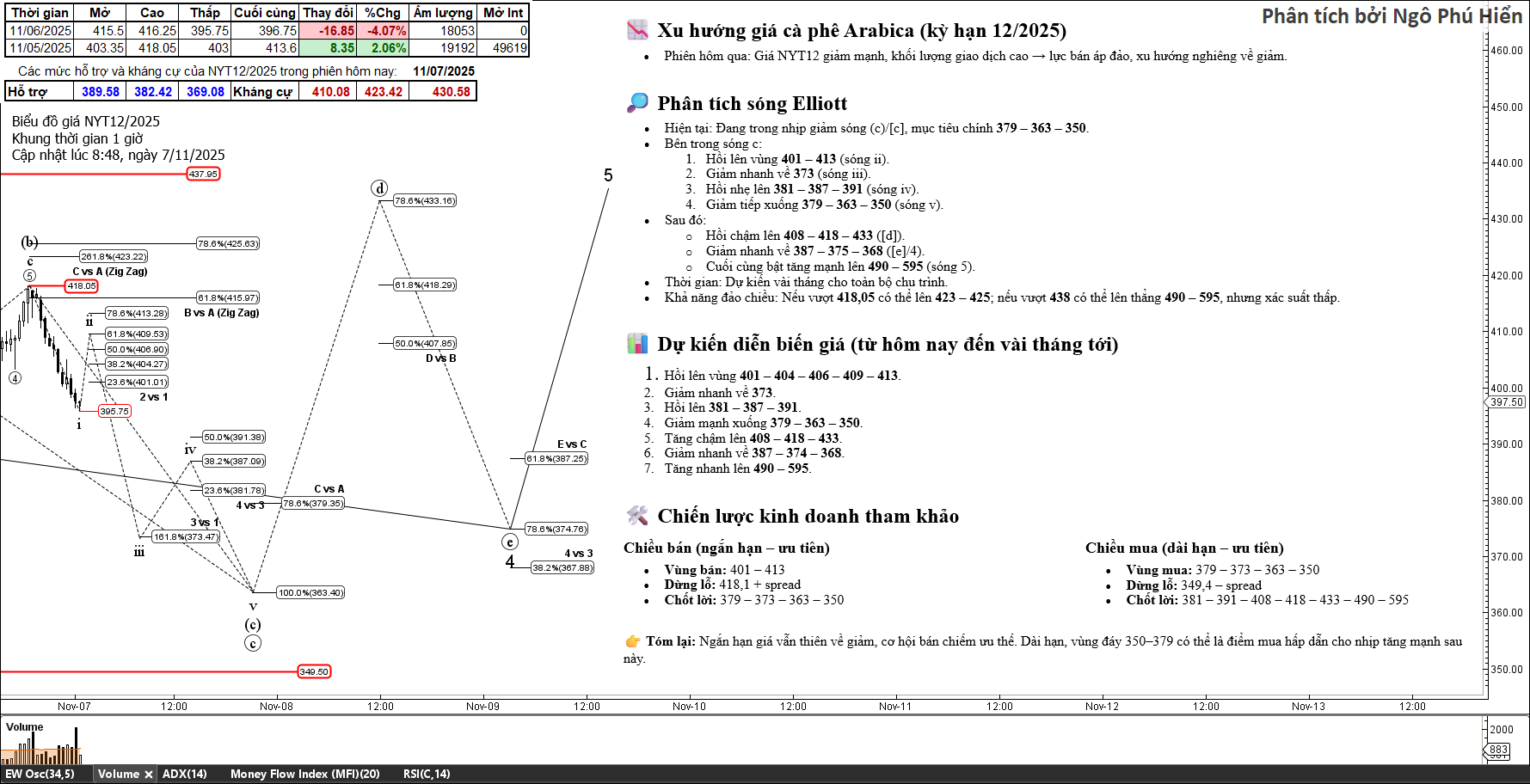Click the 397.50 current price marker on axis
This screenshot has height=784, width=1530.
pos(1507,402)
